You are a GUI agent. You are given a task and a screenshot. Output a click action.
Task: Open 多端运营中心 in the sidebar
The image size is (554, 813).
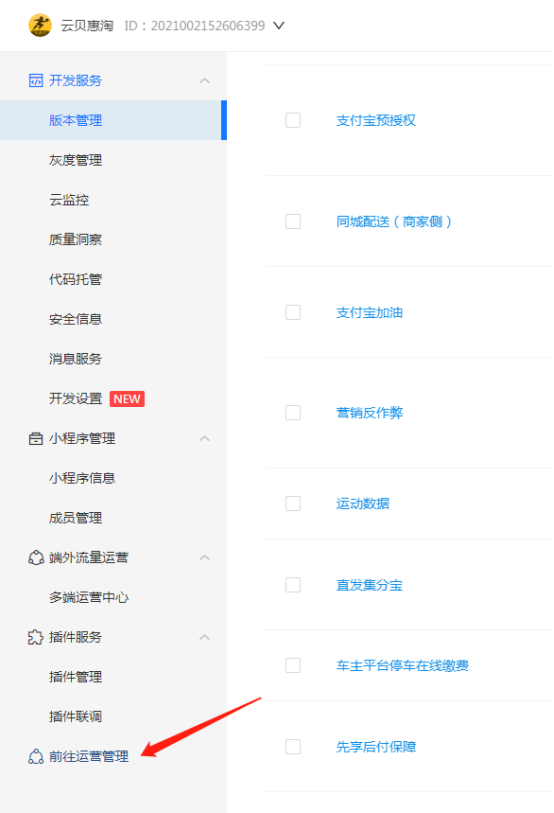[89, 597]
